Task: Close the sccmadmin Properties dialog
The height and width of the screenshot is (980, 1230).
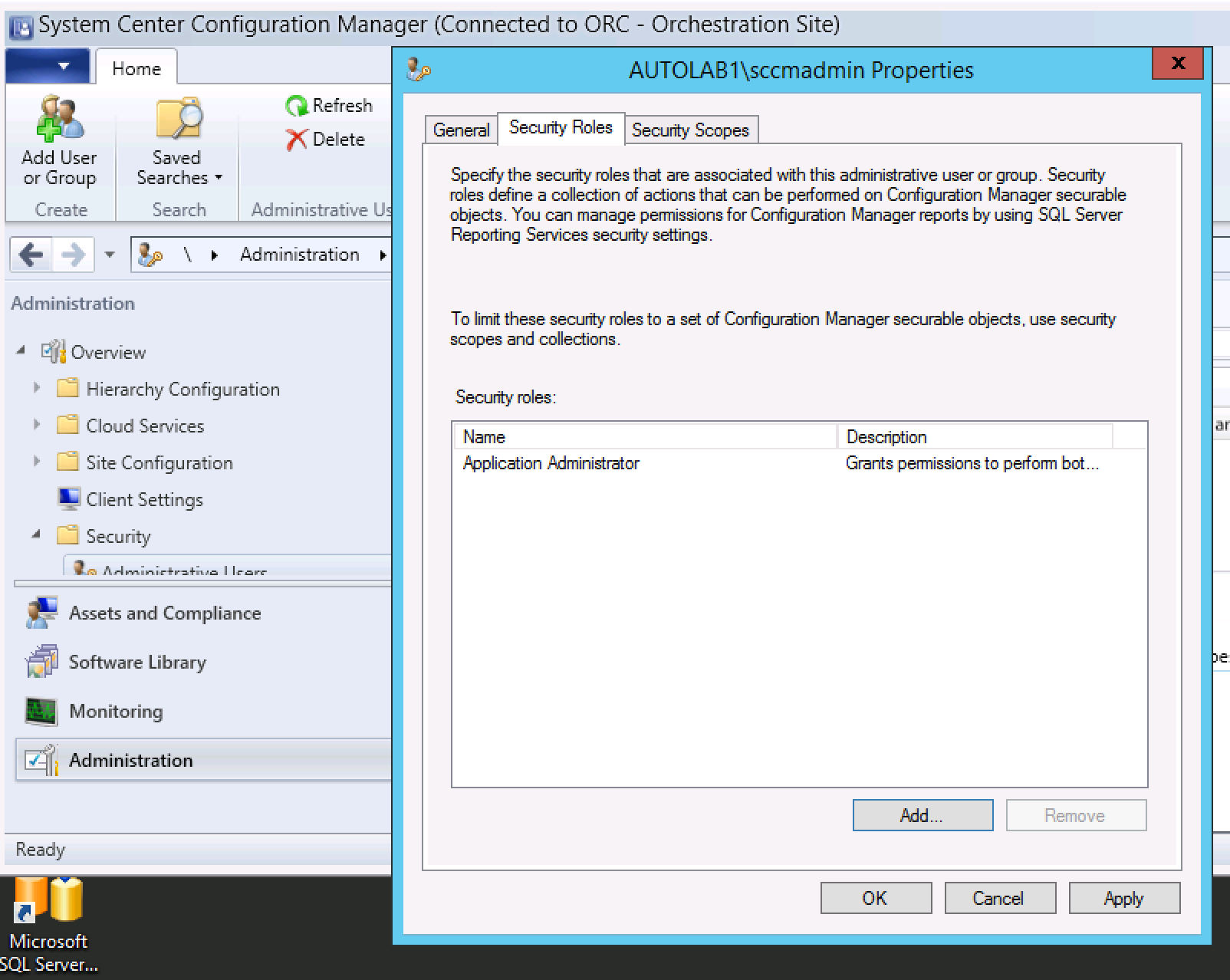Action: (x=1177, y=64)
